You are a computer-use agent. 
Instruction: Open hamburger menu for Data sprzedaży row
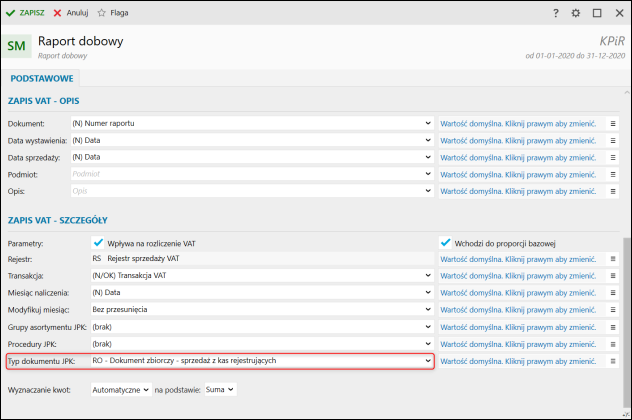[x=613, y=156]
